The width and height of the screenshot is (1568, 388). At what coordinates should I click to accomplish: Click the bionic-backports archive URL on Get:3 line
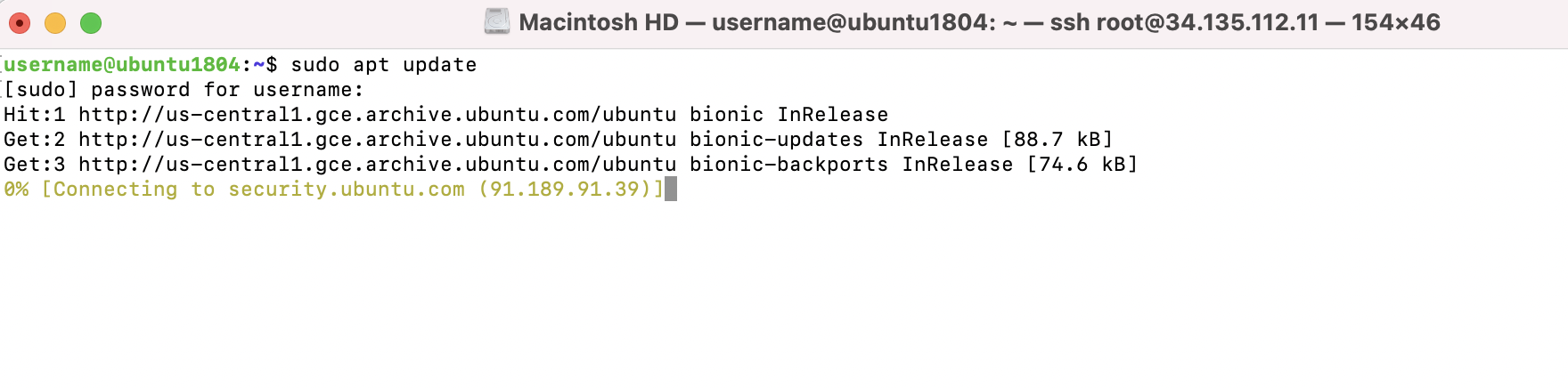pyautogui.click(x=378, y=165)
